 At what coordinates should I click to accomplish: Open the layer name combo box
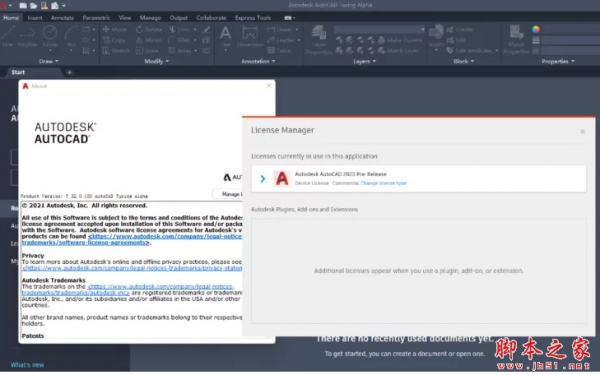(x=380, y=29)
